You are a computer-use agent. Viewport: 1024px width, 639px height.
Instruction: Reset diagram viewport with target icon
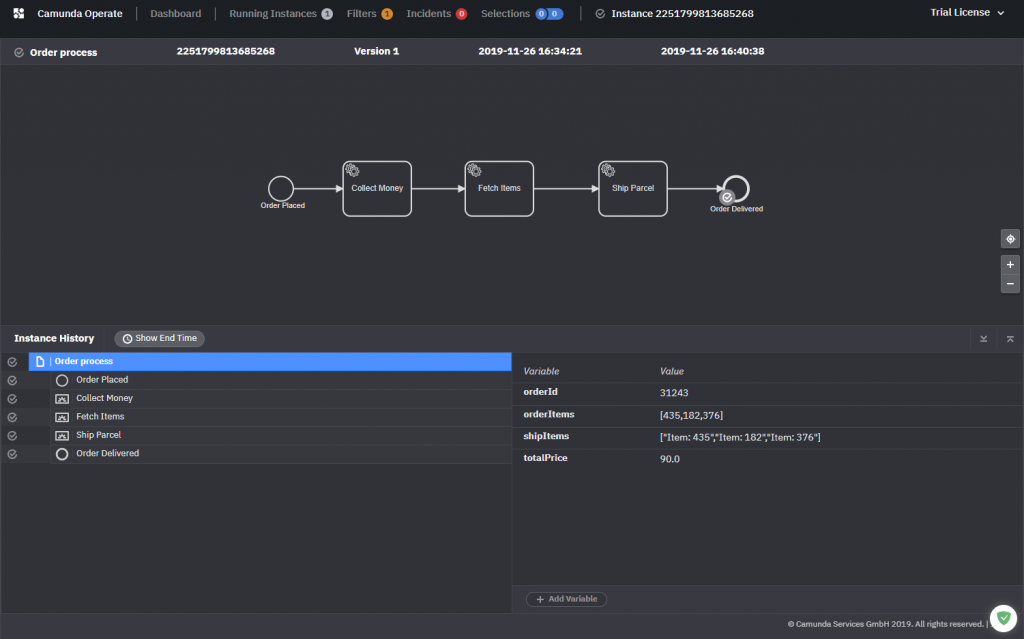1010,239
